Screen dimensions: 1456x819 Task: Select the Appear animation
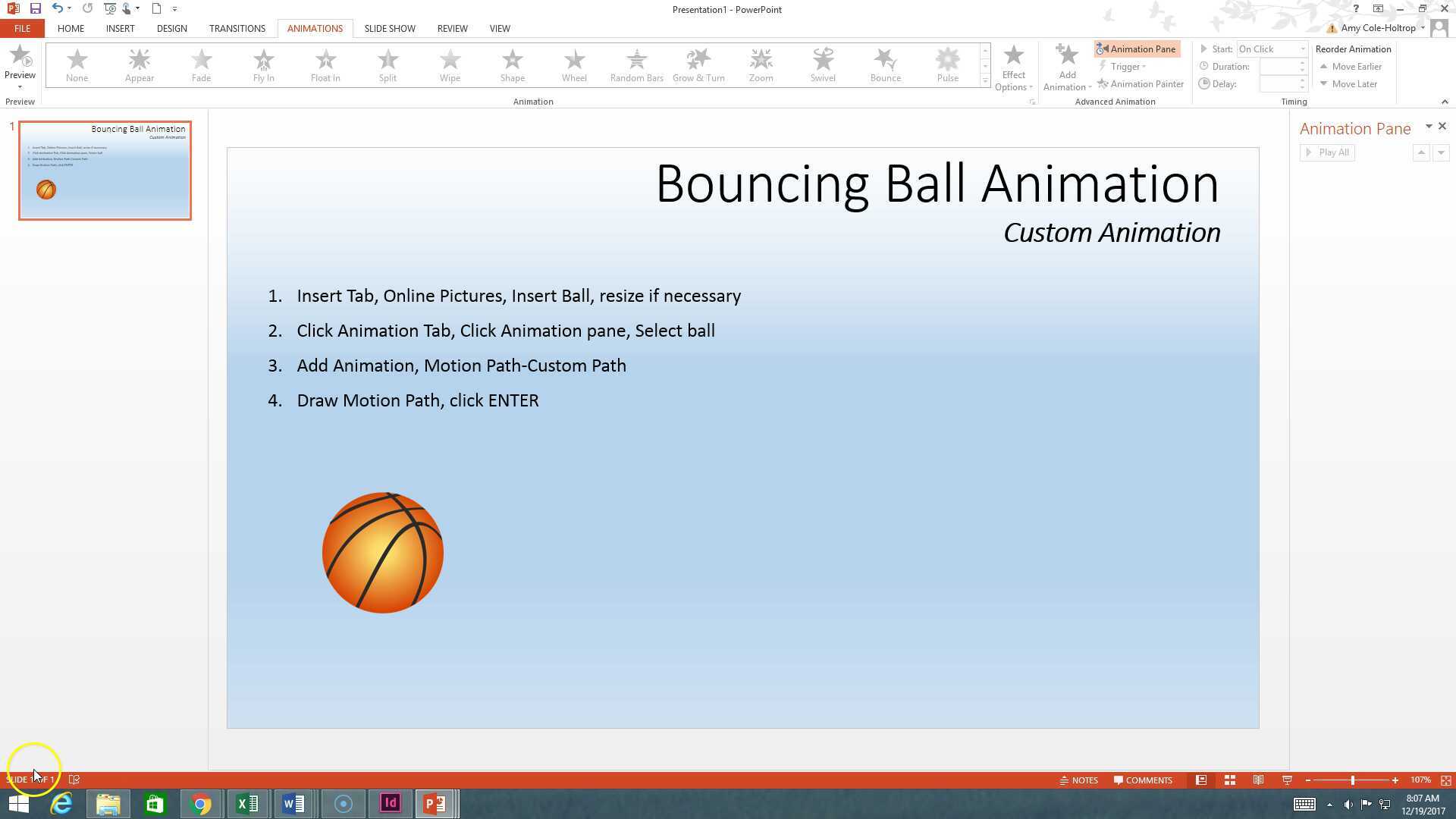point(139,64)
